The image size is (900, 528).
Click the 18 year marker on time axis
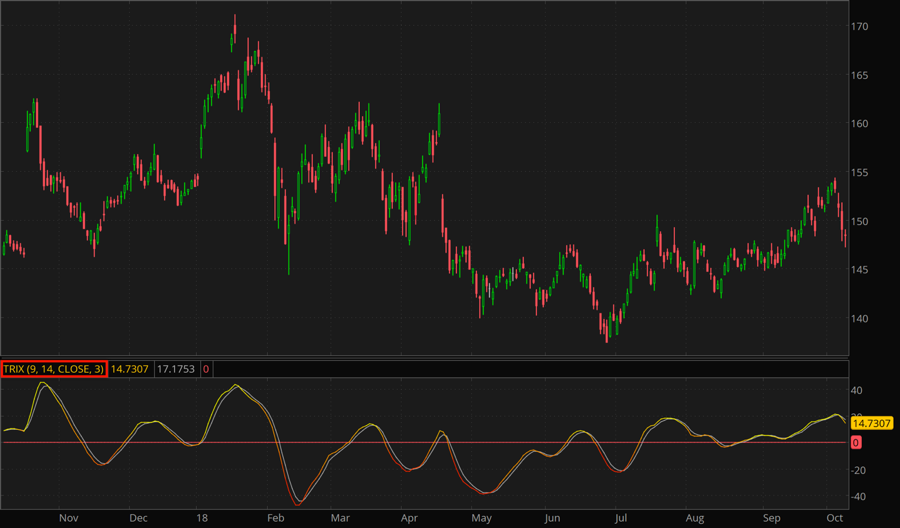203,519
